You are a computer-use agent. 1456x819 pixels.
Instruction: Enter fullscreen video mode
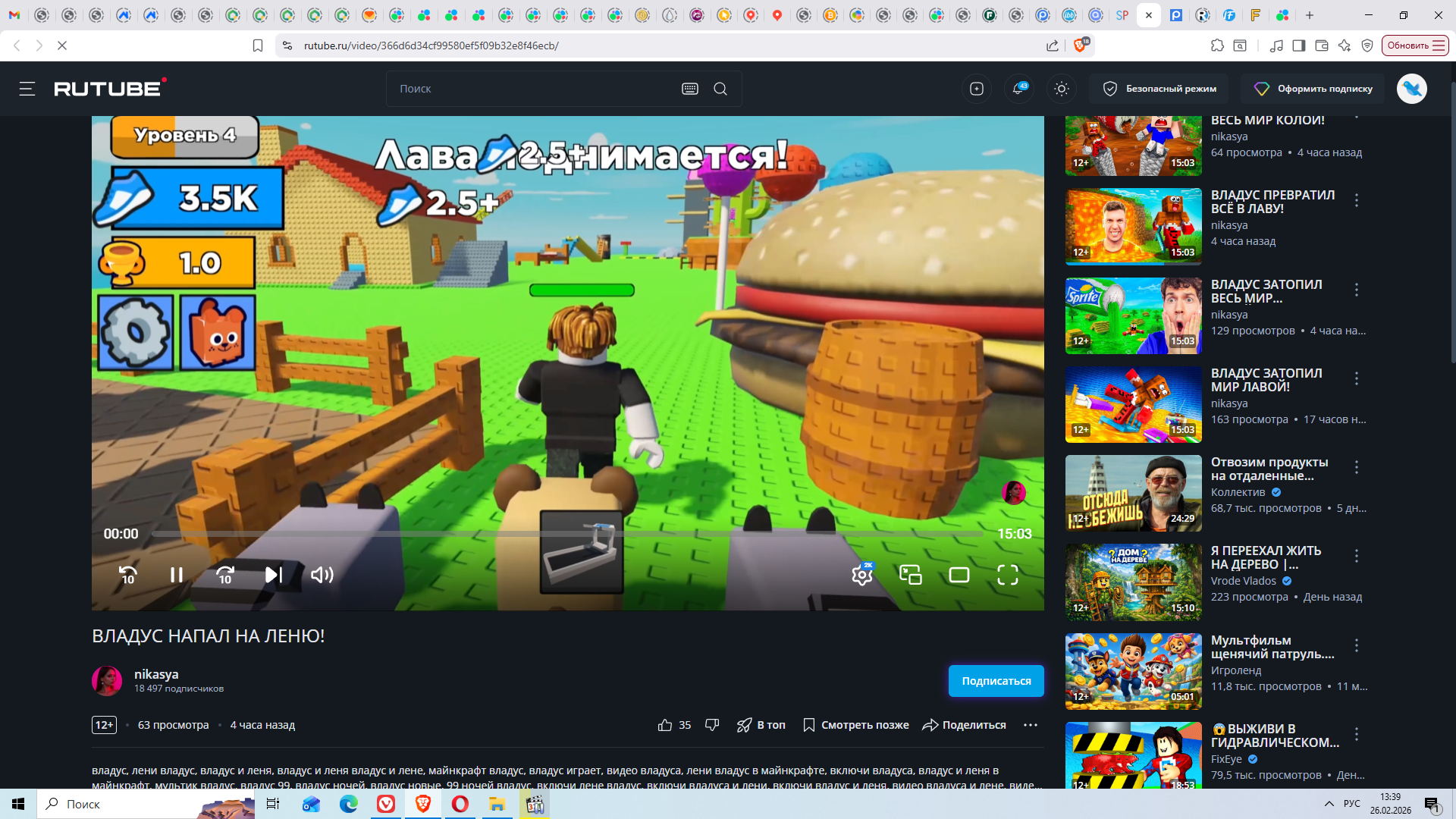(x=1007, y=576)
